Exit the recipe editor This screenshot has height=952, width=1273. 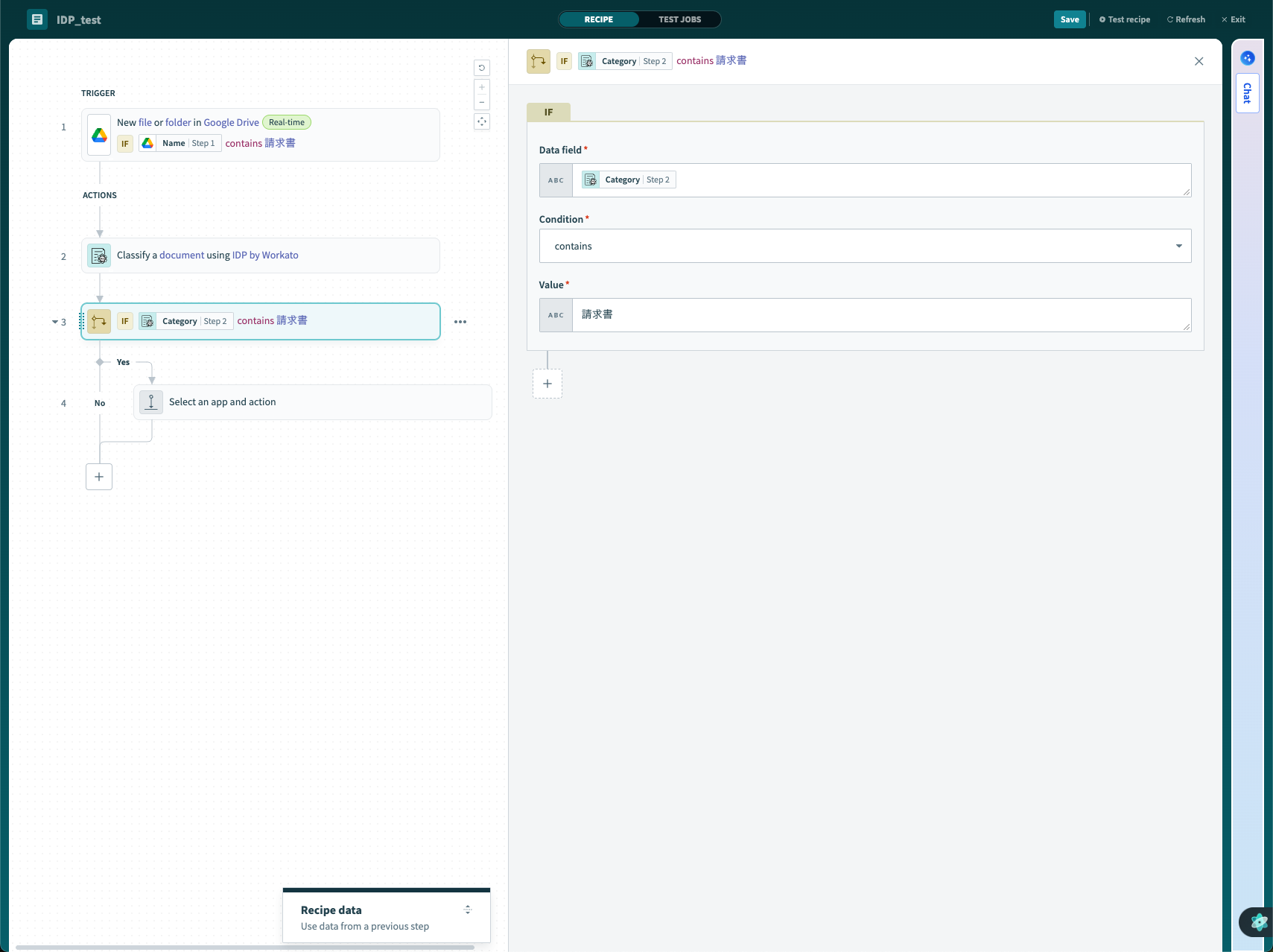[1234, 19]
